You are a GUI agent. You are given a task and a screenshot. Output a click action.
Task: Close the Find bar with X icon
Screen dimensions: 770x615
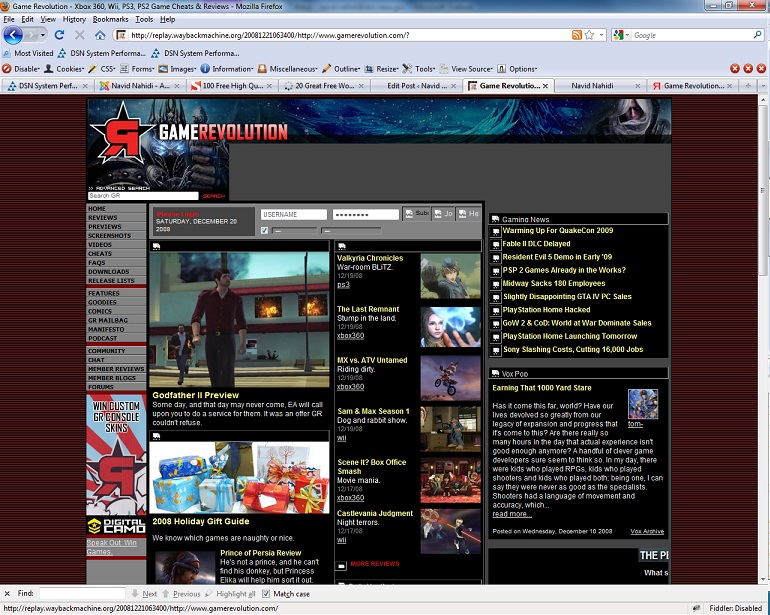[7, 593]
